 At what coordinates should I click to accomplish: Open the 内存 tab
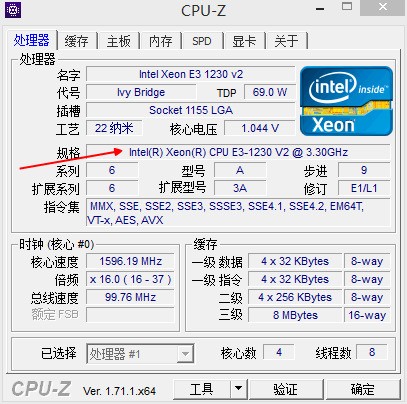tap(160, 41)
